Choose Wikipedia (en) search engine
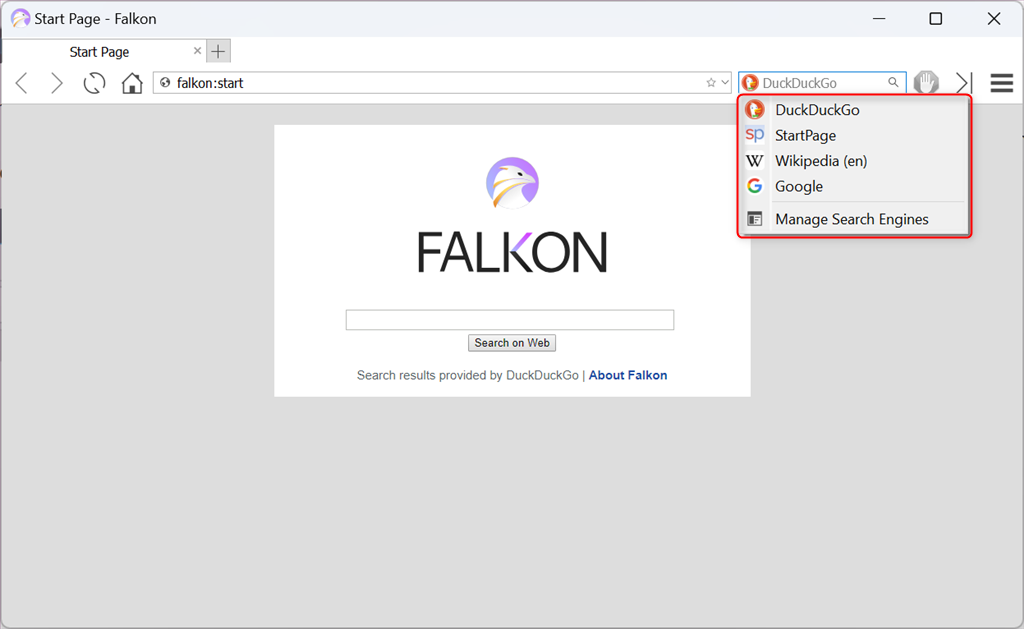The width and height of the screenshot is (1024, 629). click(855, 161)
